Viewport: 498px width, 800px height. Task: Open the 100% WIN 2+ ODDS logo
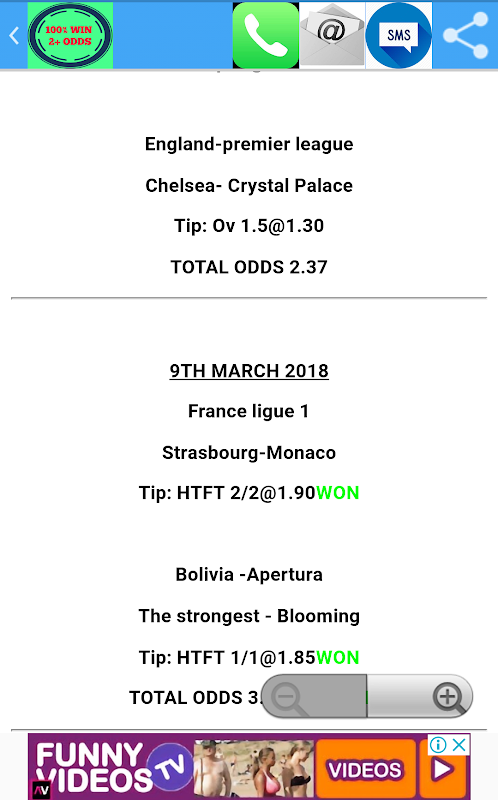[70, 35]
